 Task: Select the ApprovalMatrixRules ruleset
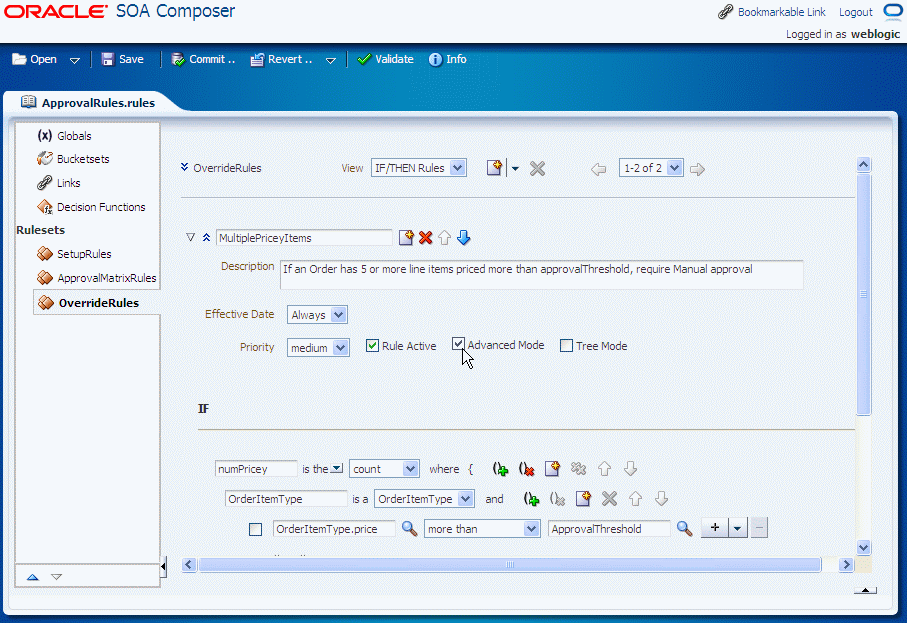click(97, 278)
